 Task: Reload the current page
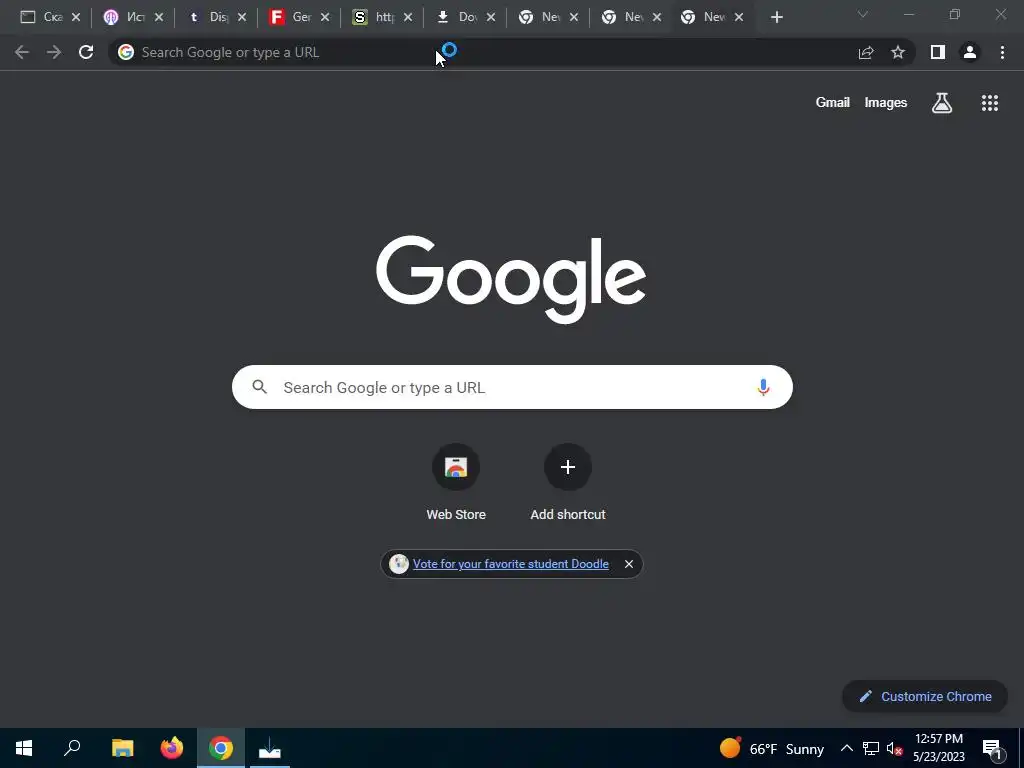(86, 52)
